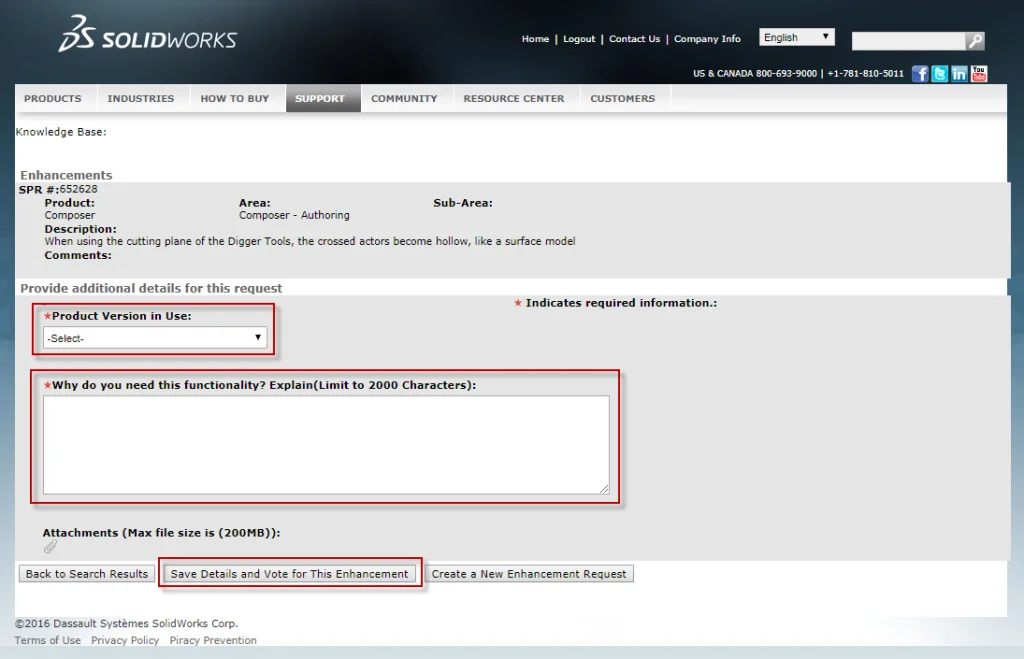Click the Provide additional details heading
1024x659 pixels.
click(151, 288)
